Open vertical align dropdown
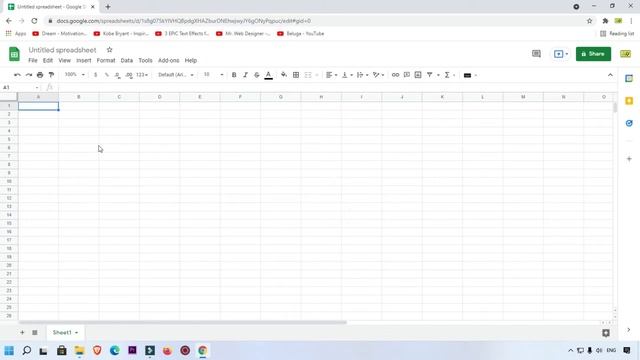 [347, 75]
